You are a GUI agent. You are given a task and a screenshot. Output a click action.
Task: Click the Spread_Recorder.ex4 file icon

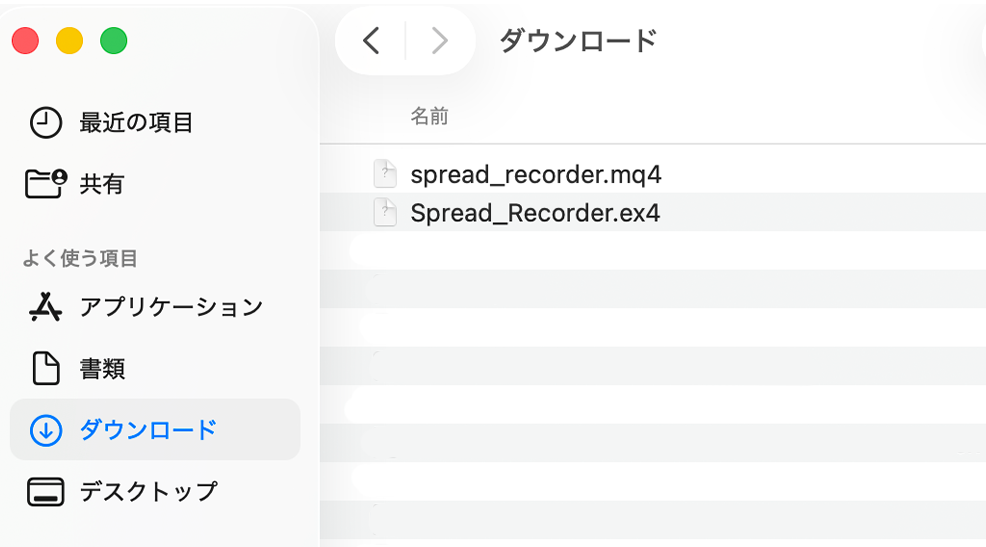(385, 213)
